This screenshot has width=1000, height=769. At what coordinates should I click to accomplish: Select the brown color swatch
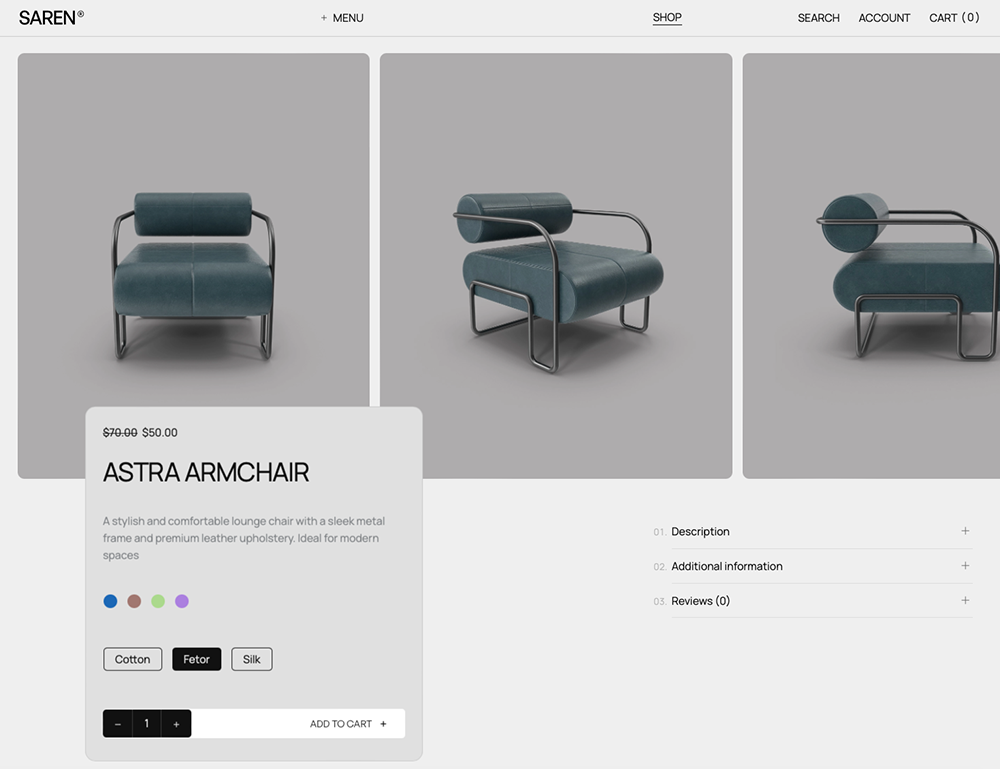(134, 601)
